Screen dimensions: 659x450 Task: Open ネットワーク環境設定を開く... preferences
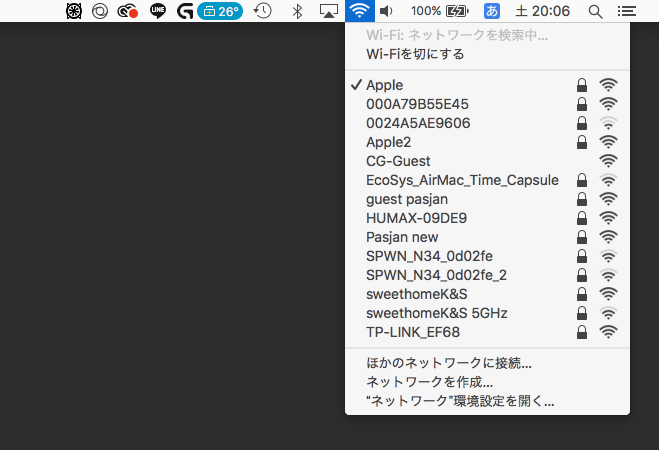460,401
